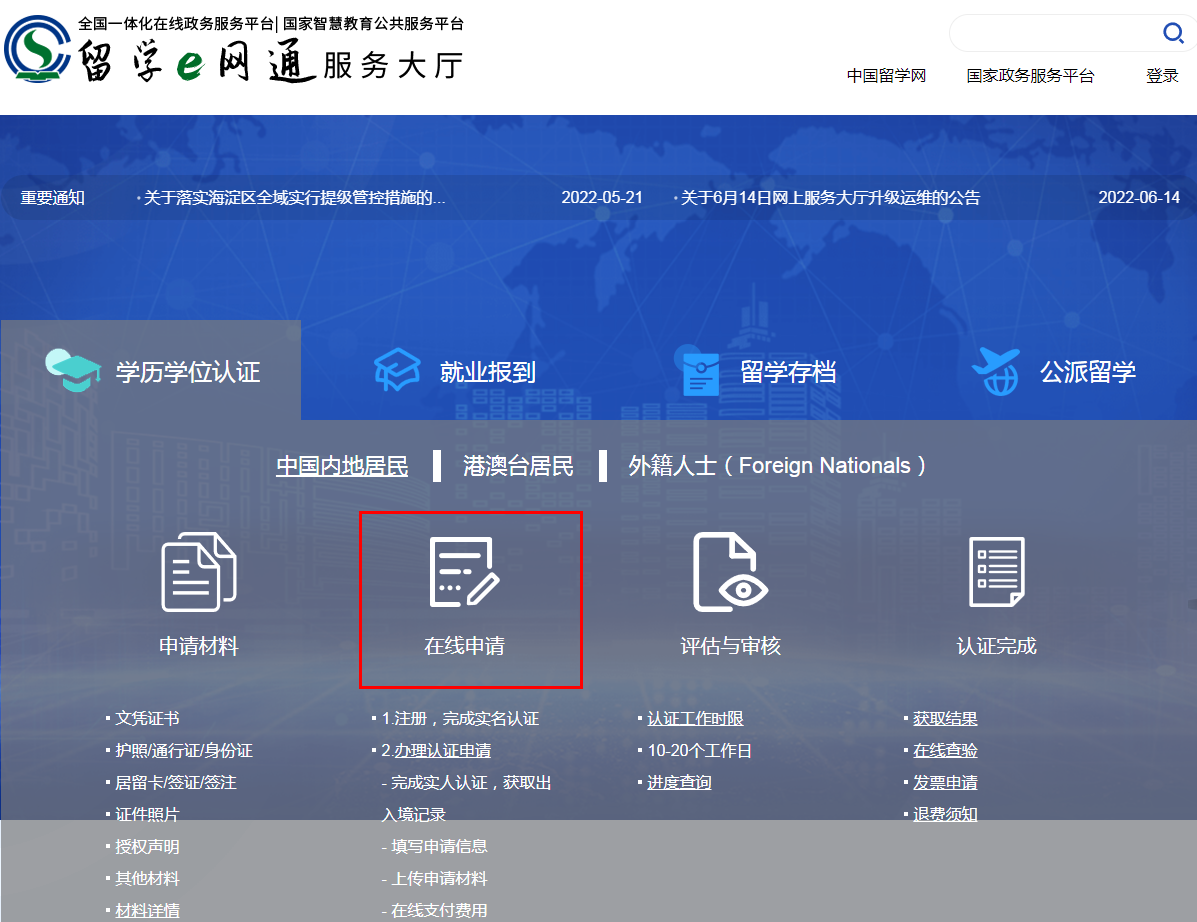Select the 中国内地居民 tab
Screen dimensions: 1197x922
[342, 466]
